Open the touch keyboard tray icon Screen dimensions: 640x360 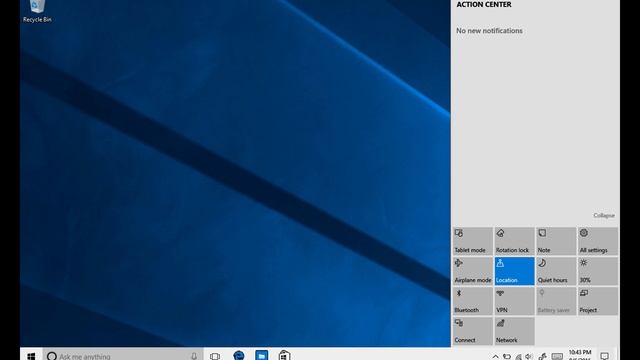pos(557,356)
